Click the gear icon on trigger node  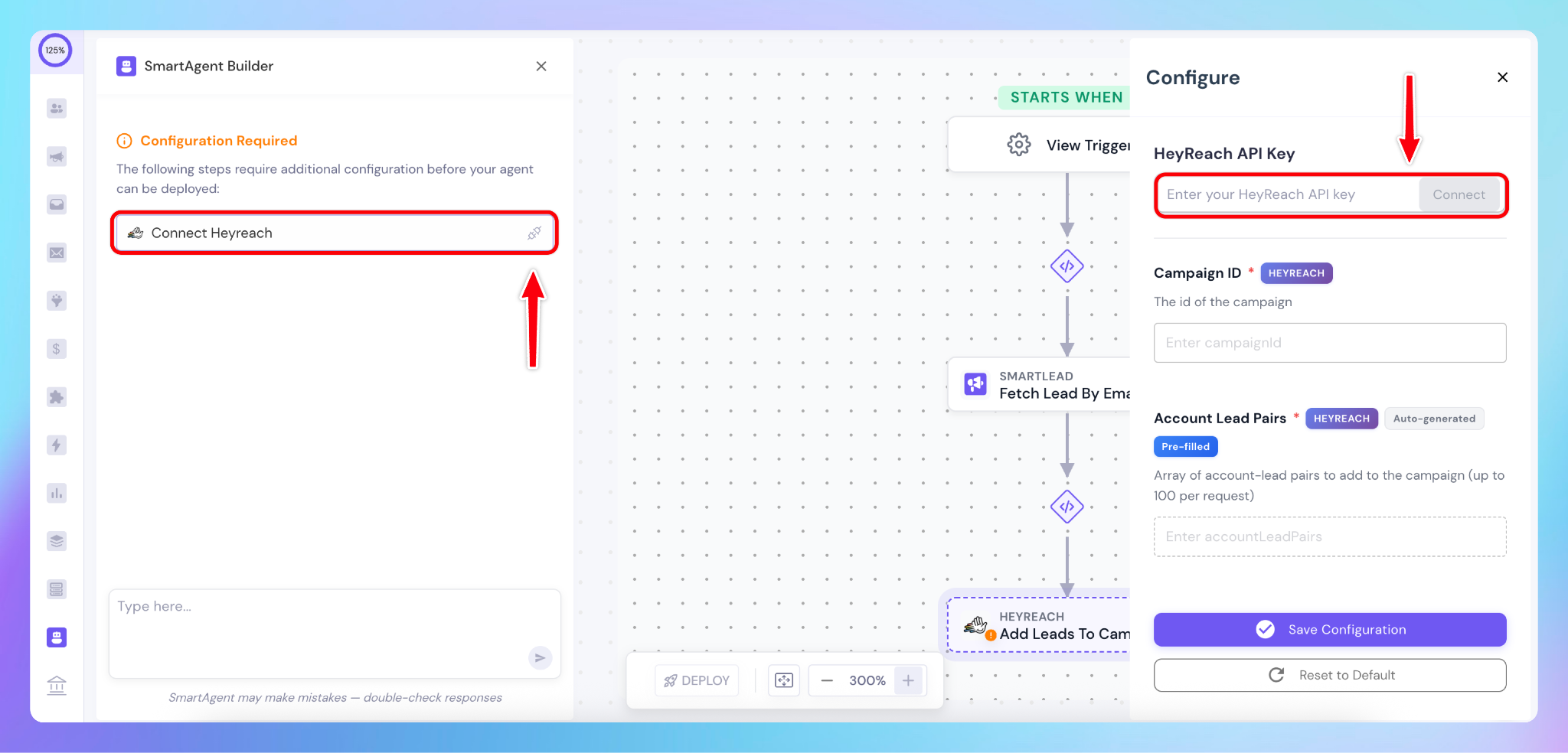[1019, 145]
